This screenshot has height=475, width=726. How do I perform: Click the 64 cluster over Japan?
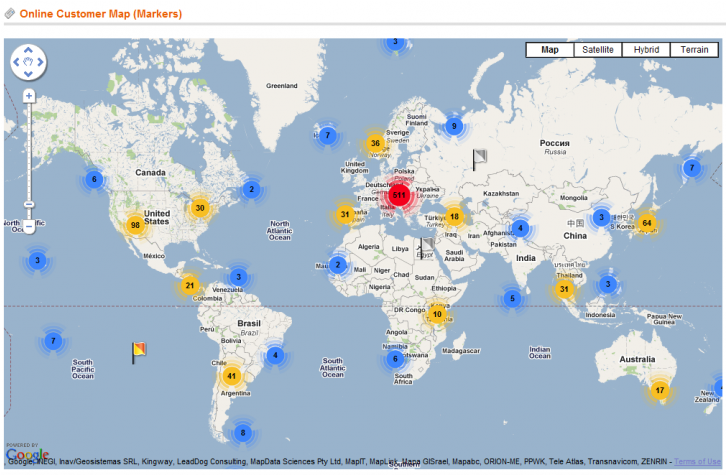(647, 223)
